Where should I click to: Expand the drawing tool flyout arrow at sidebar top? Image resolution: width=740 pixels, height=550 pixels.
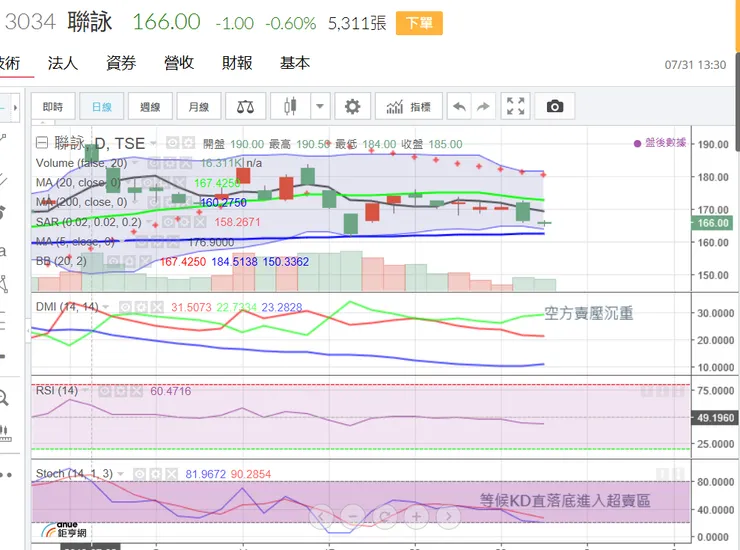pos(16,108)
